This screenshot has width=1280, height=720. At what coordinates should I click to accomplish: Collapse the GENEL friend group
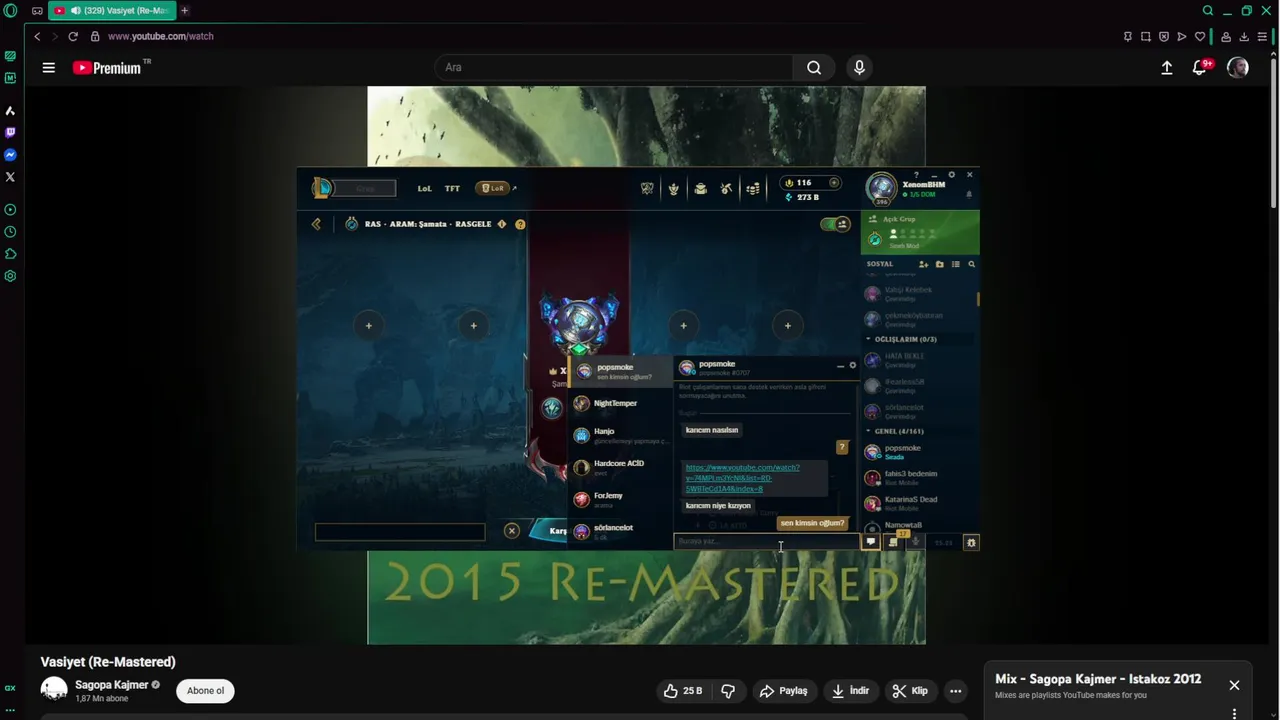click(x=868, y=431)
